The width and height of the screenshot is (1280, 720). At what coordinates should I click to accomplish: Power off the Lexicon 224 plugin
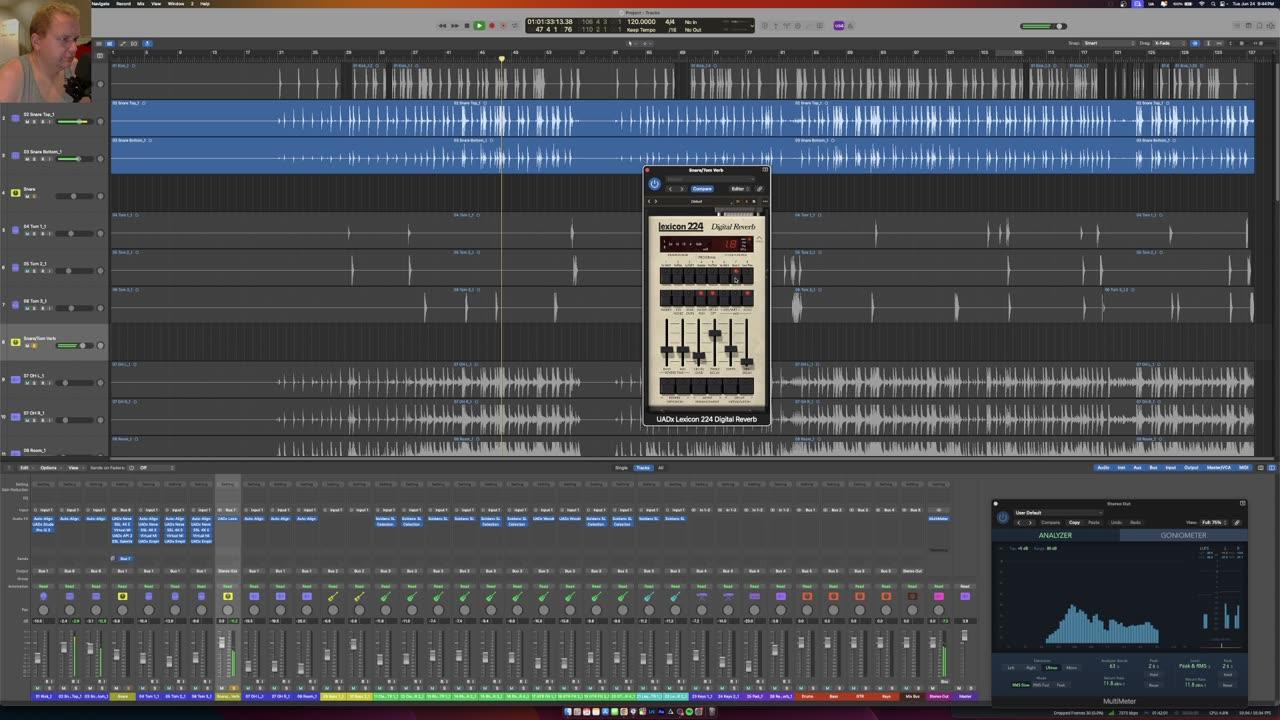654,183
